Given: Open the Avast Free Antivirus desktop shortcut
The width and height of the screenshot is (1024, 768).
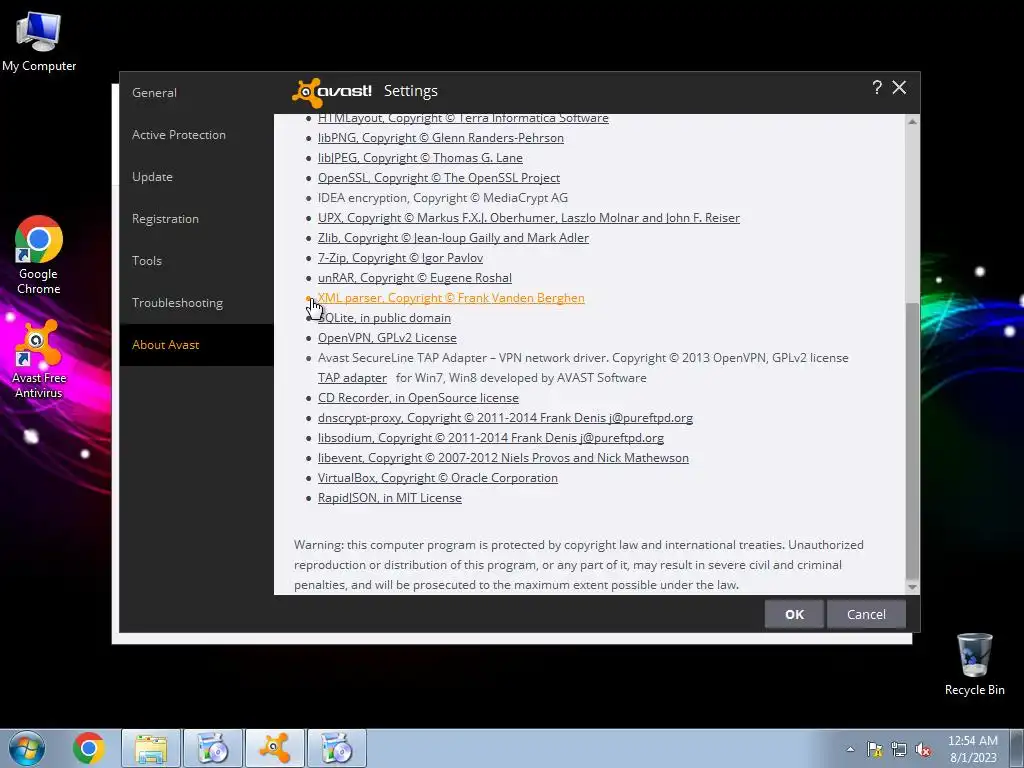Looking at the screenshot, I should pos(39,359).
